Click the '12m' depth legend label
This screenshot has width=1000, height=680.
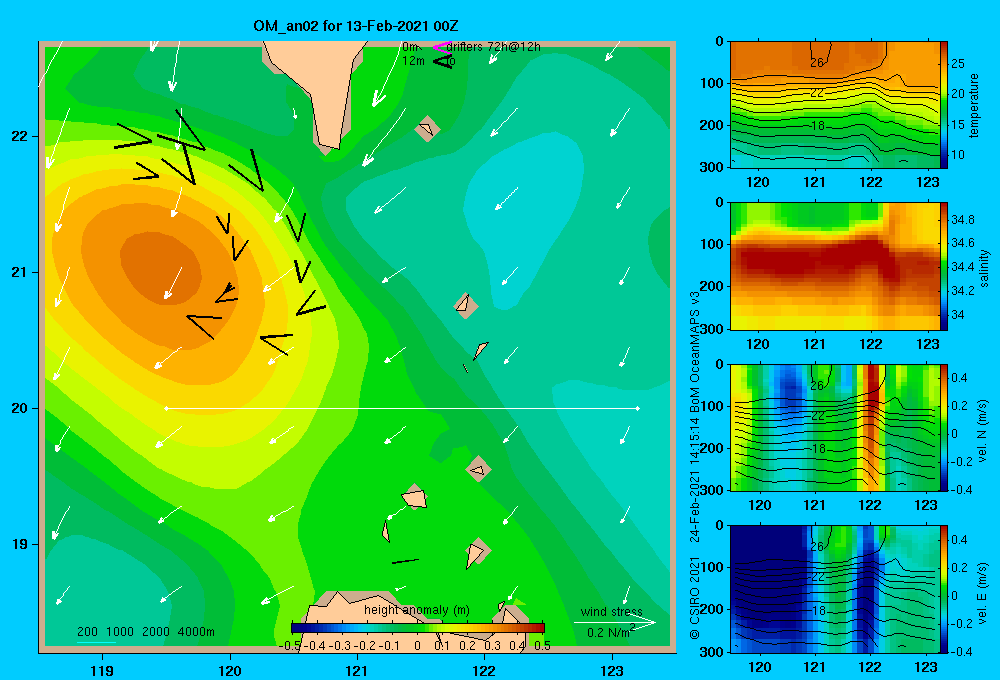413,61
